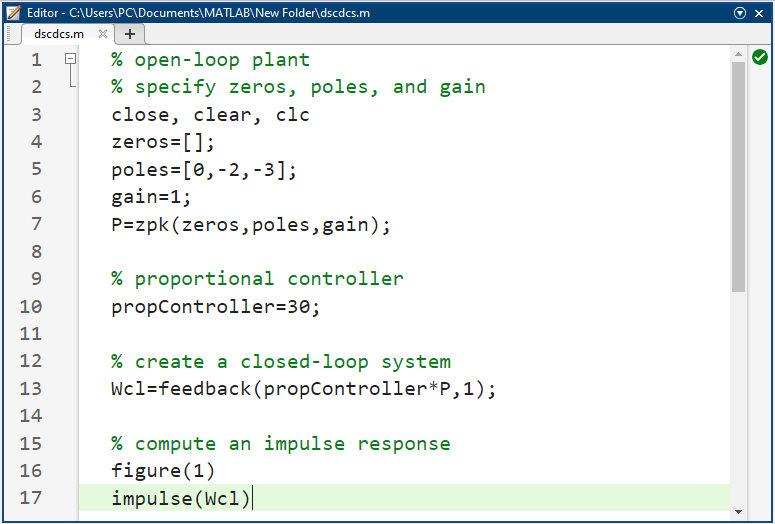This screenshot has height=524, width=775.
Task: Add a new tab with the plus button
Action: [x=129, y=34]
